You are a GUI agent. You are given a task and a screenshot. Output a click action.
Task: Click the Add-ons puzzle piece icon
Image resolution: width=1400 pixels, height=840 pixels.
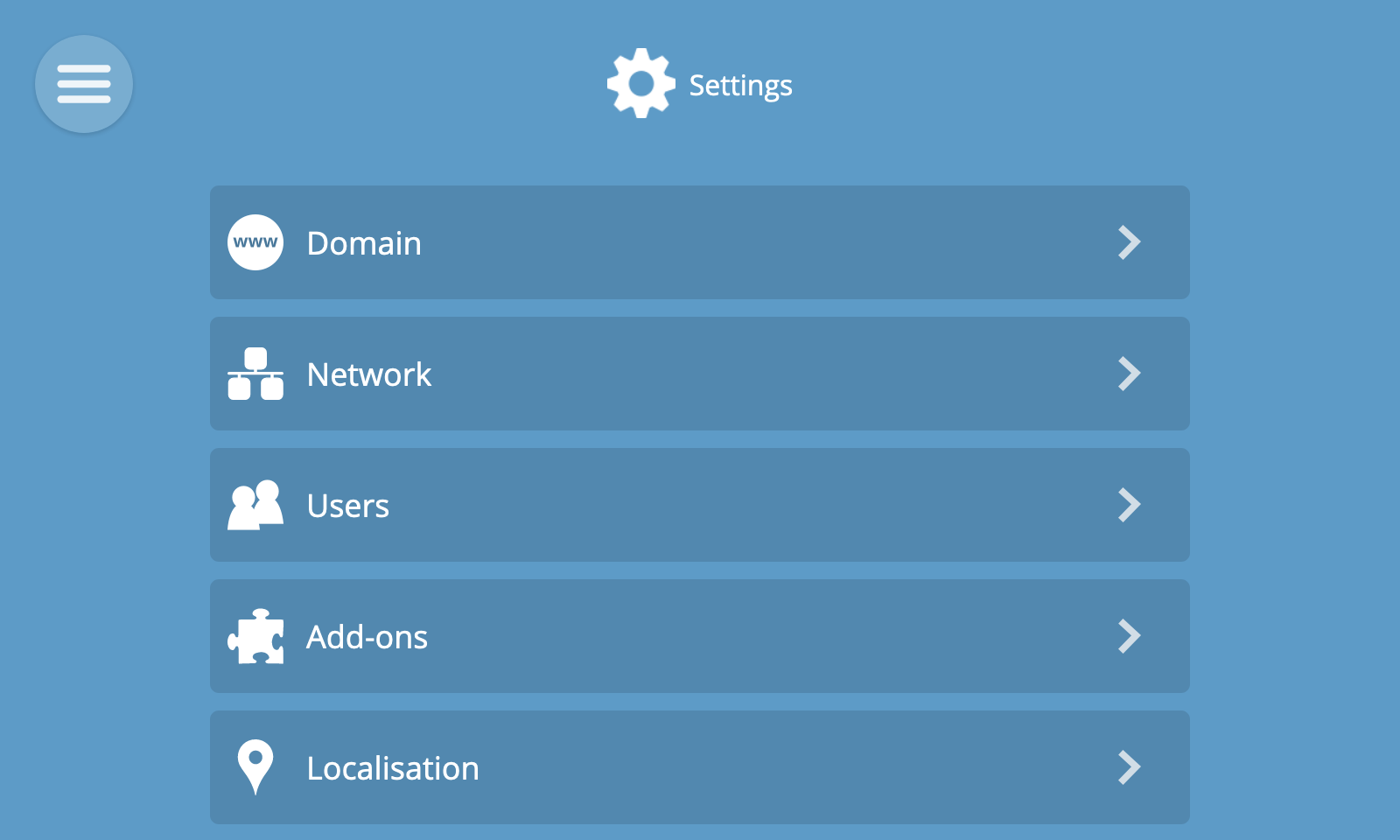pos(255,636)
